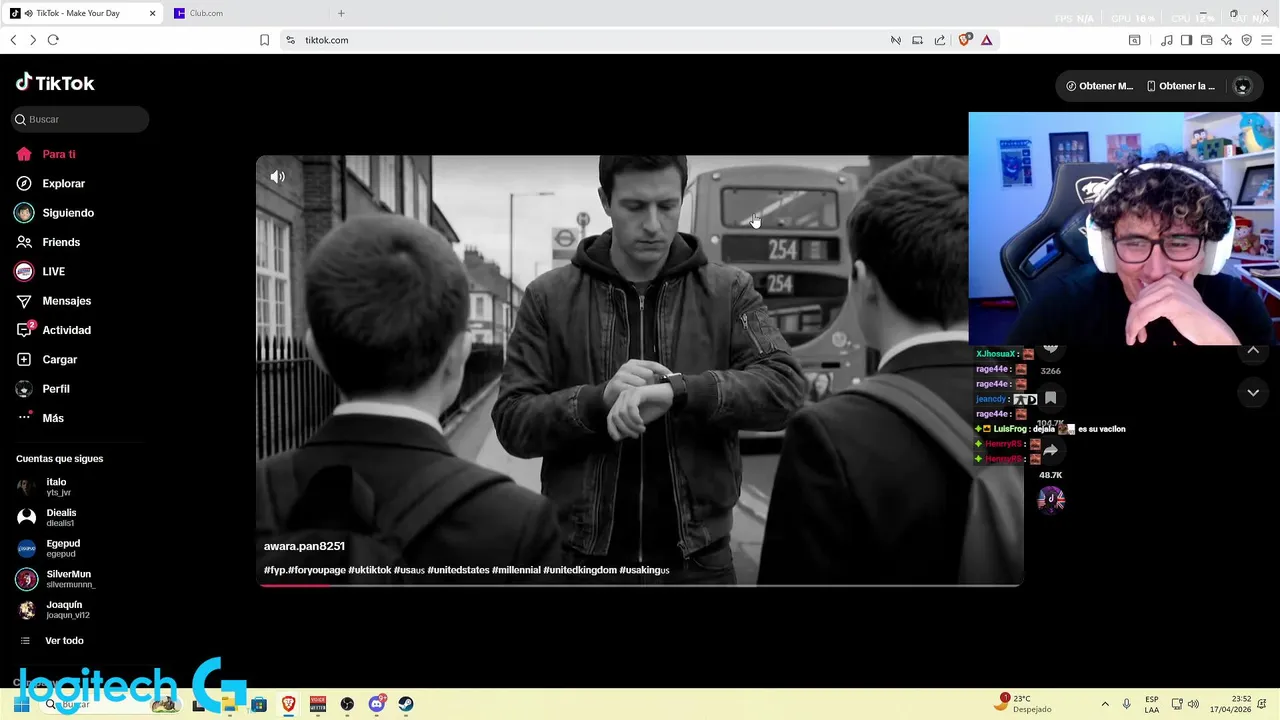
Task: Open Brave Rewards triangle icon
Action: 986,40
